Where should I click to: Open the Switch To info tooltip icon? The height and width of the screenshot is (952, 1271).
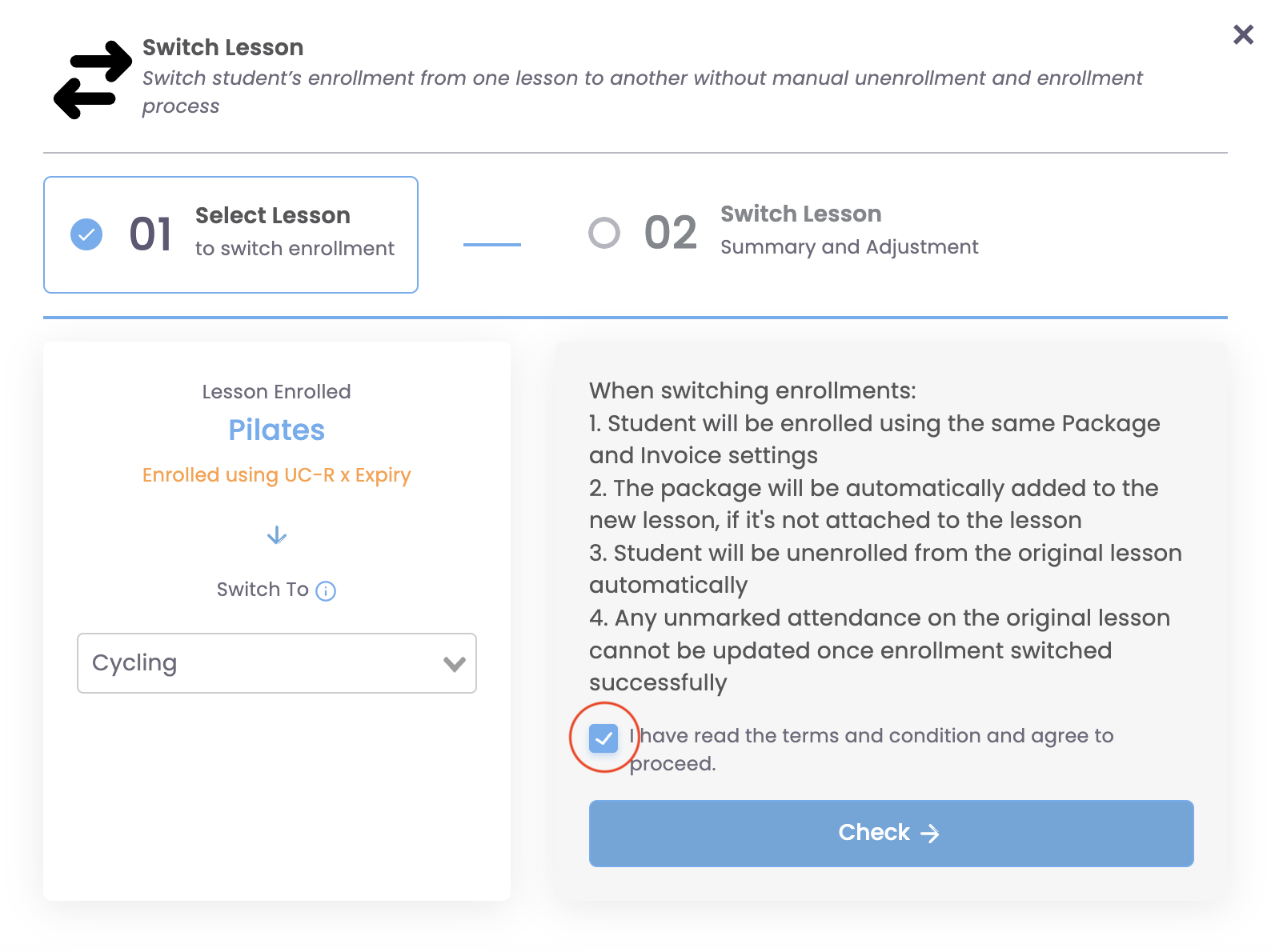tap(326, 591)
